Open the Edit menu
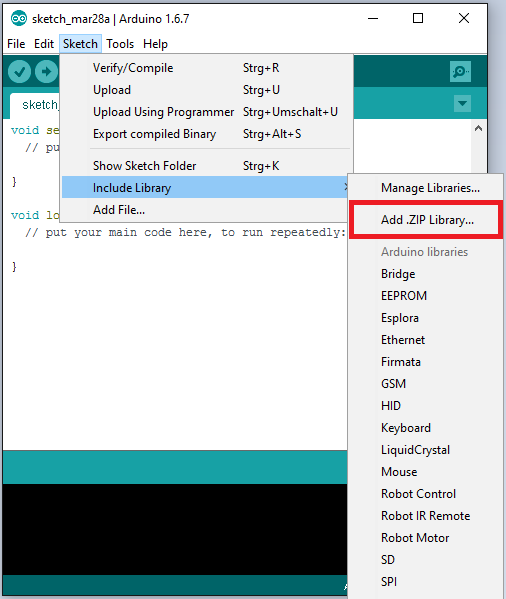506x599 pixels. point(44,44)
